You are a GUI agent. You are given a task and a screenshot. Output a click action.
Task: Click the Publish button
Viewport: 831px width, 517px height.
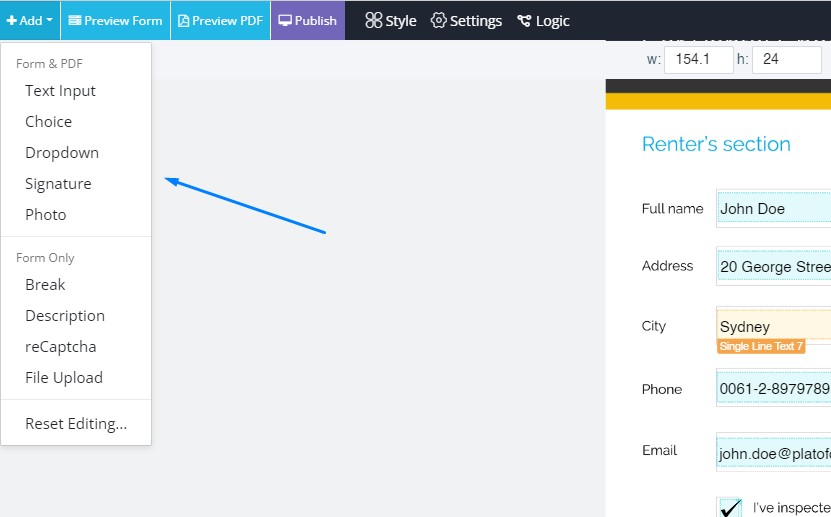(307, 20)
